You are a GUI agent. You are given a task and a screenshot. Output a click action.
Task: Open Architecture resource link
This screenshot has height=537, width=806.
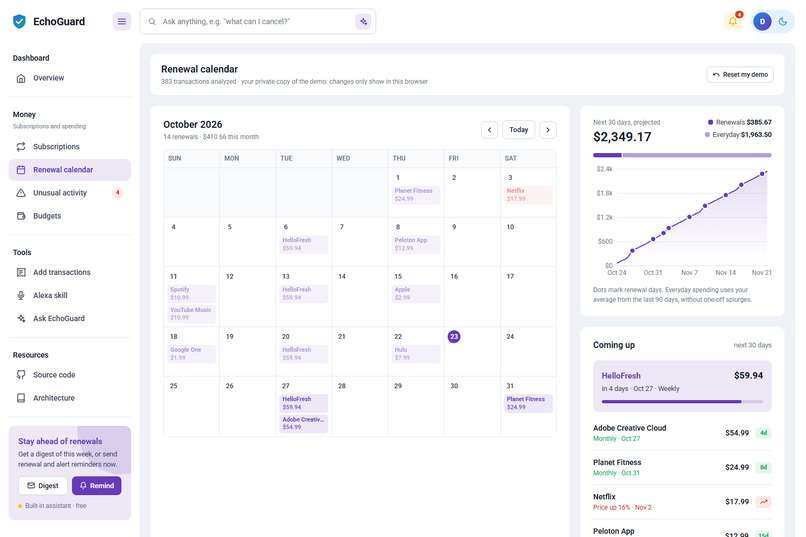click(x=70, y=398)
